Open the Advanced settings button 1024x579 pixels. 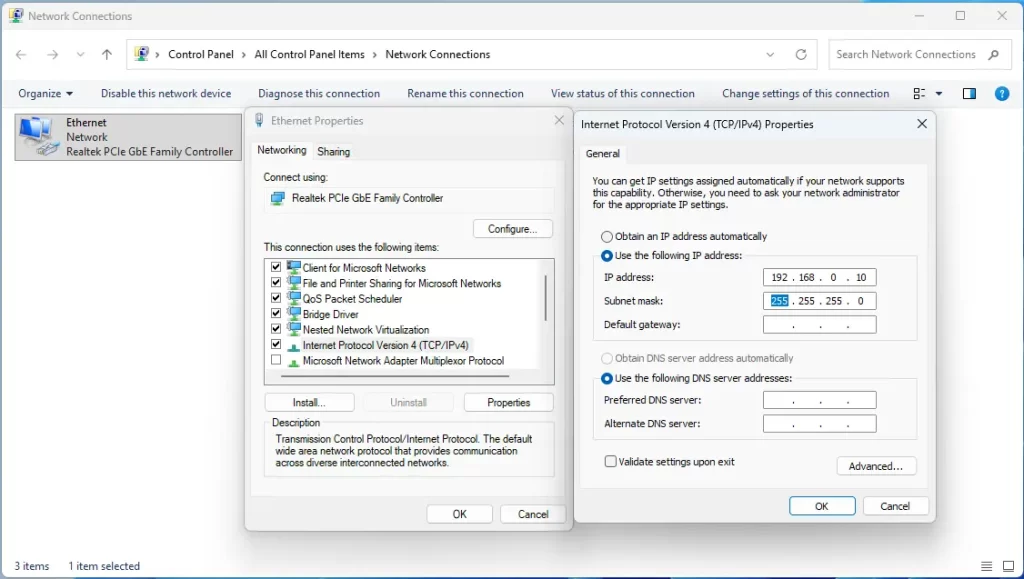(x=876, y=466)
